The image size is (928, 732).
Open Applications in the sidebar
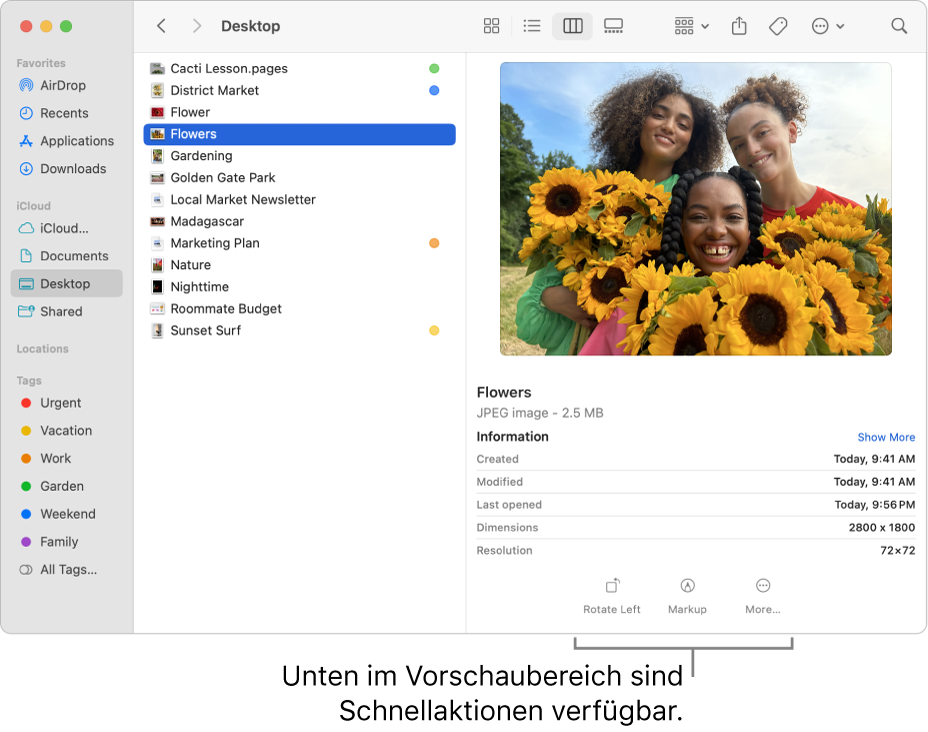66,141
